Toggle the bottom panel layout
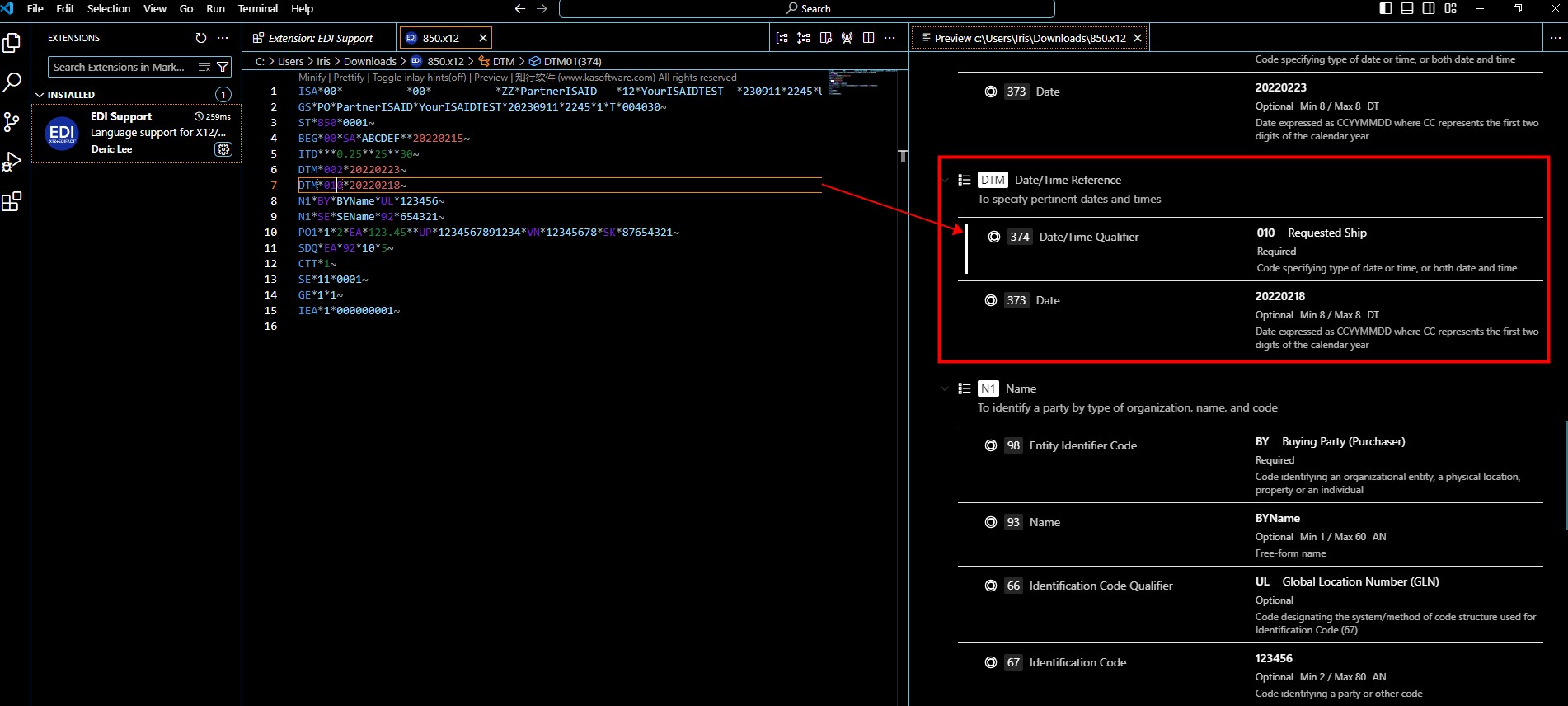This screenshot has width=1568, height=706. (x=1407, y=8)
